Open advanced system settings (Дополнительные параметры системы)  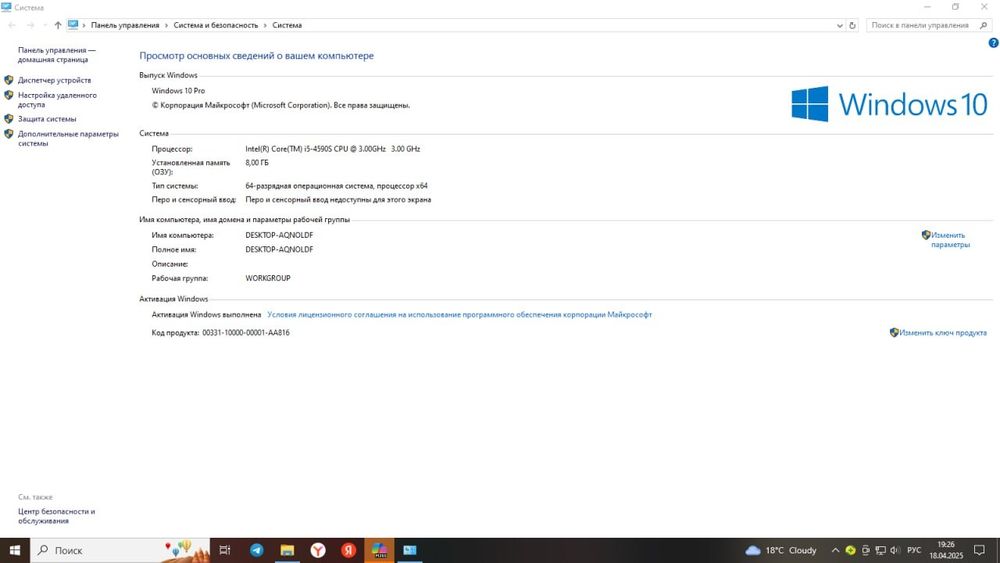68,138
